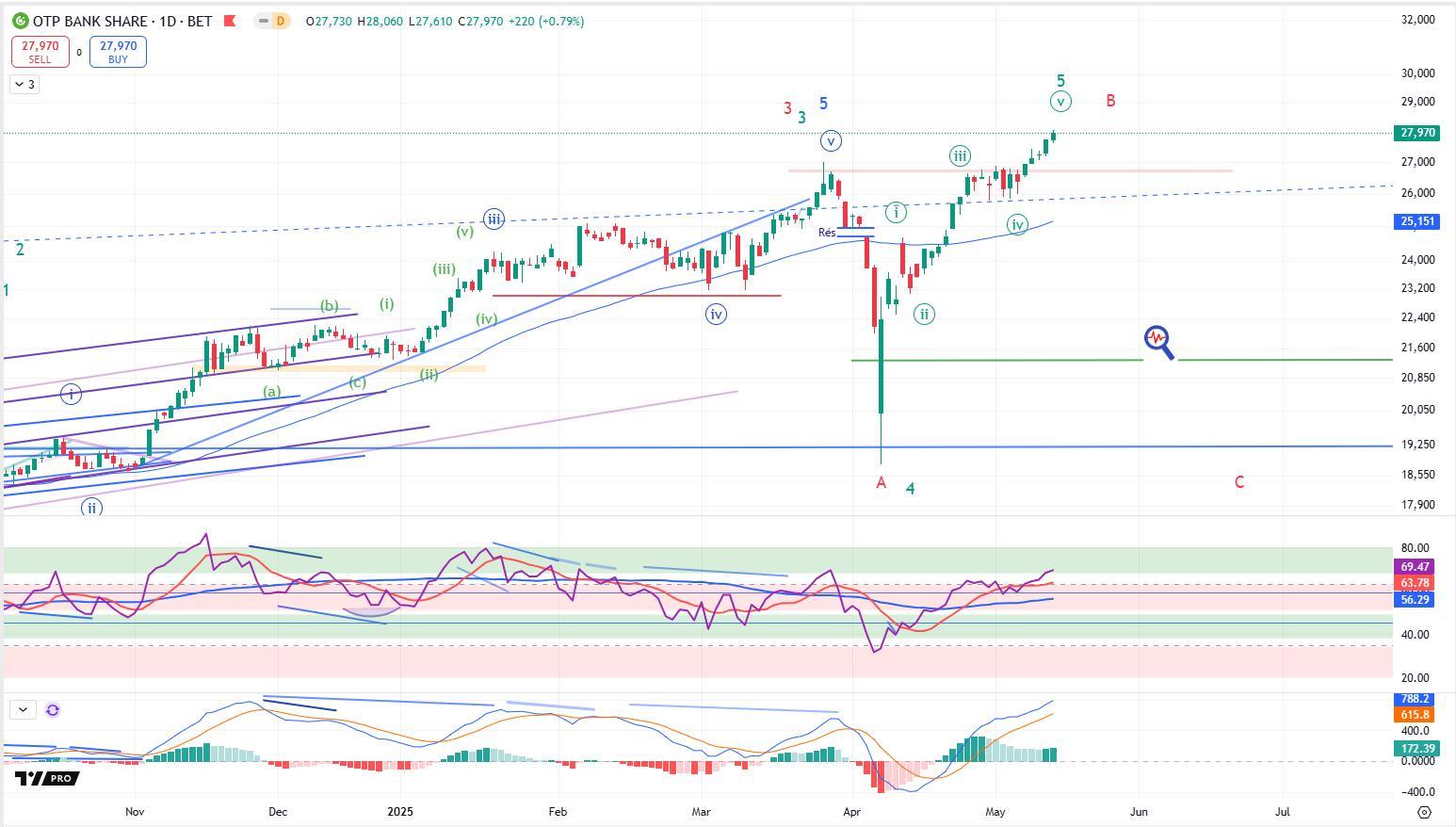Click the spread value 0 between Sell and Buy
Viewport: 1456px width, 827px height.
[79, 53]
